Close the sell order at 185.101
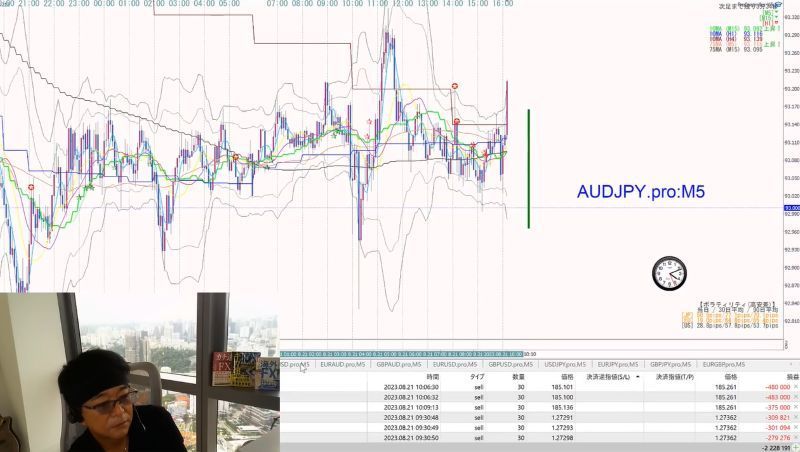800x452 pixels. pos(796,387)
